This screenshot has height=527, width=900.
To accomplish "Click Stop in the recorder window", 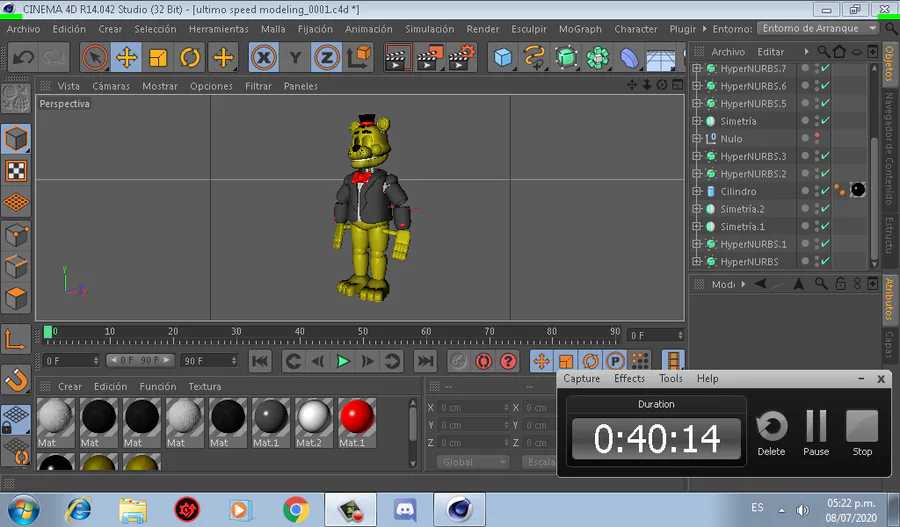I will [862, 433].
